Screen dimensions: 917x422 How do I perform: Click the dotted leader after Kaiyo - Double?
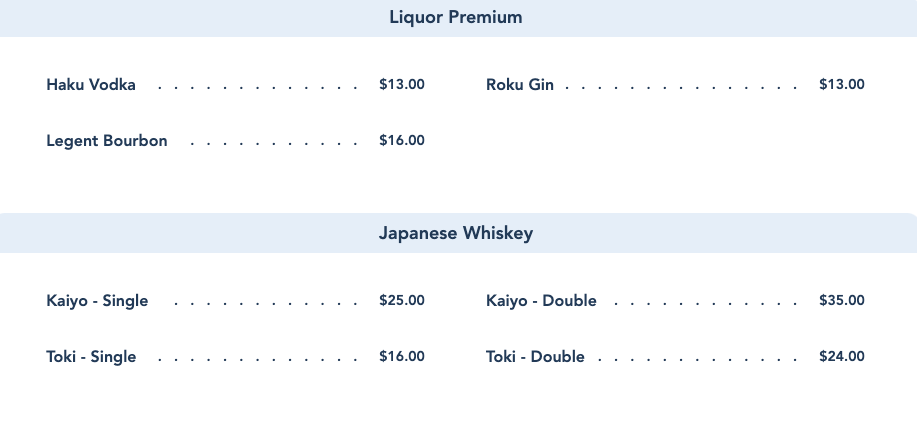point(705,303)
